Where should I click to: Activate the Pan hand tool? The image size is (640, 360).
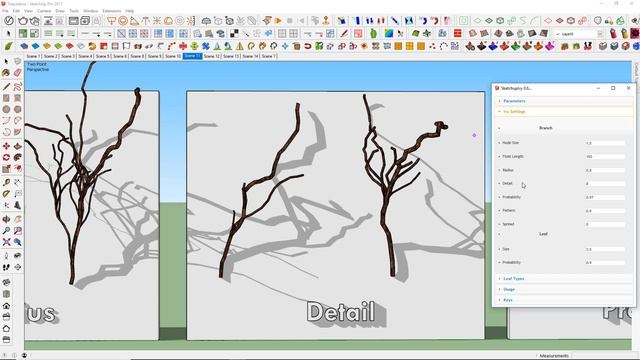point(18,220)
